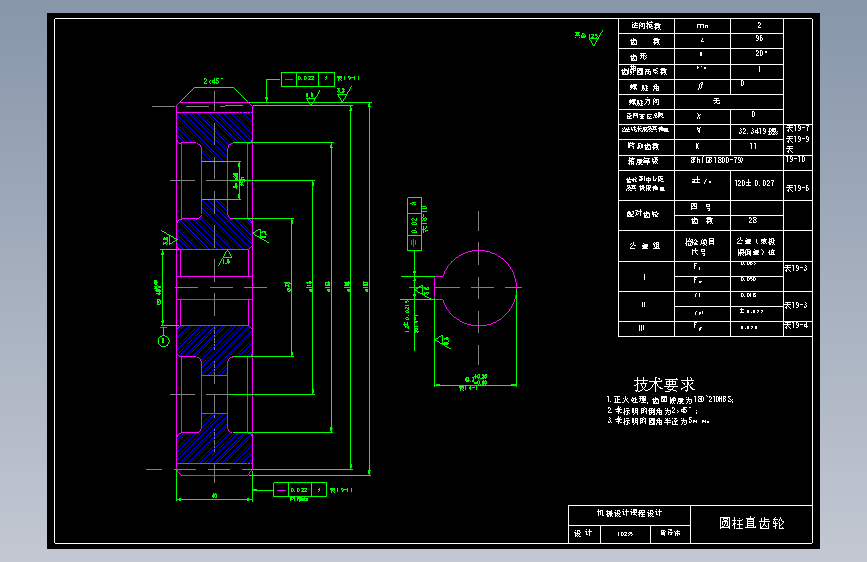
Task: Select the 精度等级 row label
Action: [643, 161]
